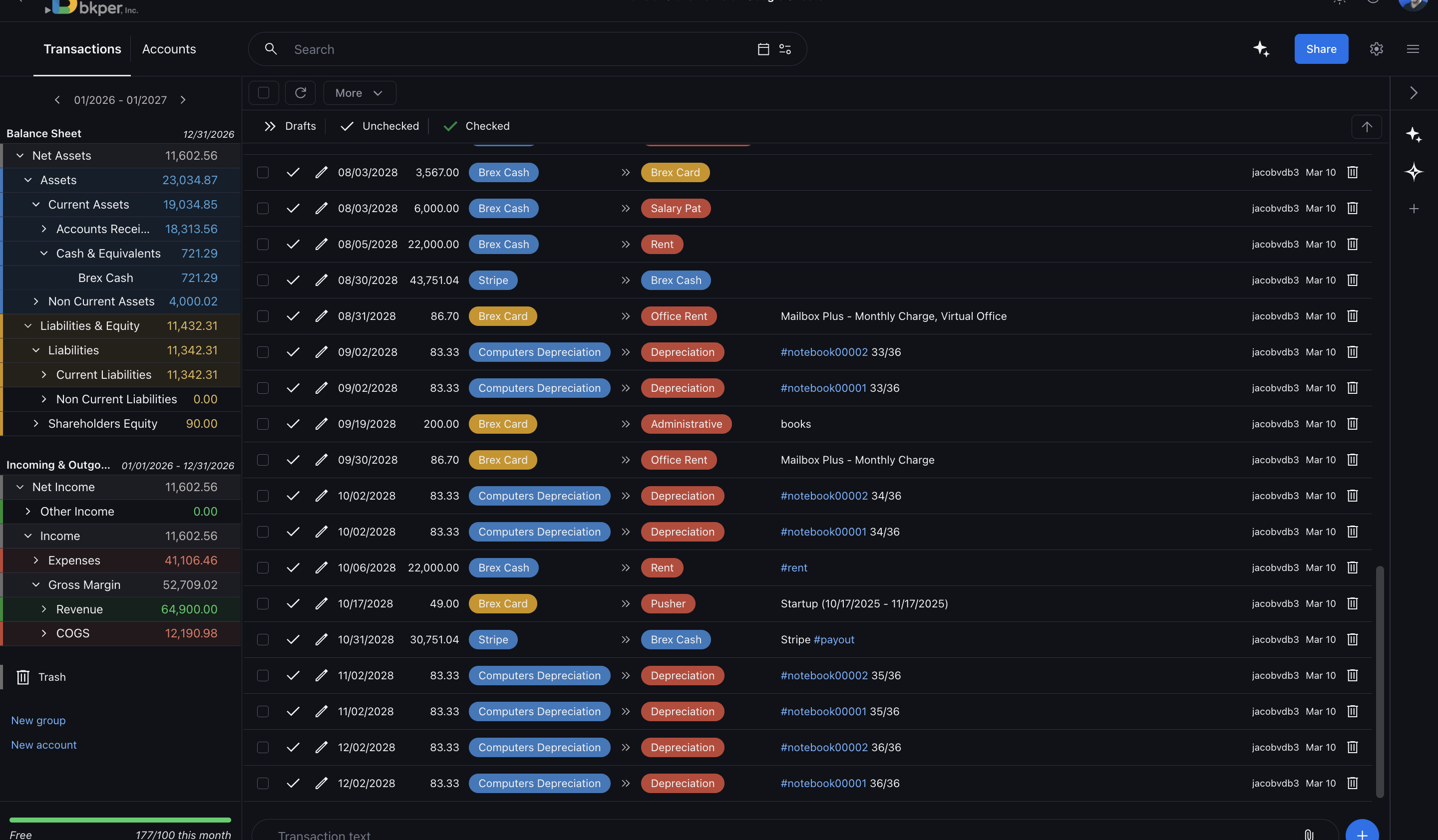Click the scroll-to-top arrow button
The image size is (1438, 840).
tap(1367, 127)
